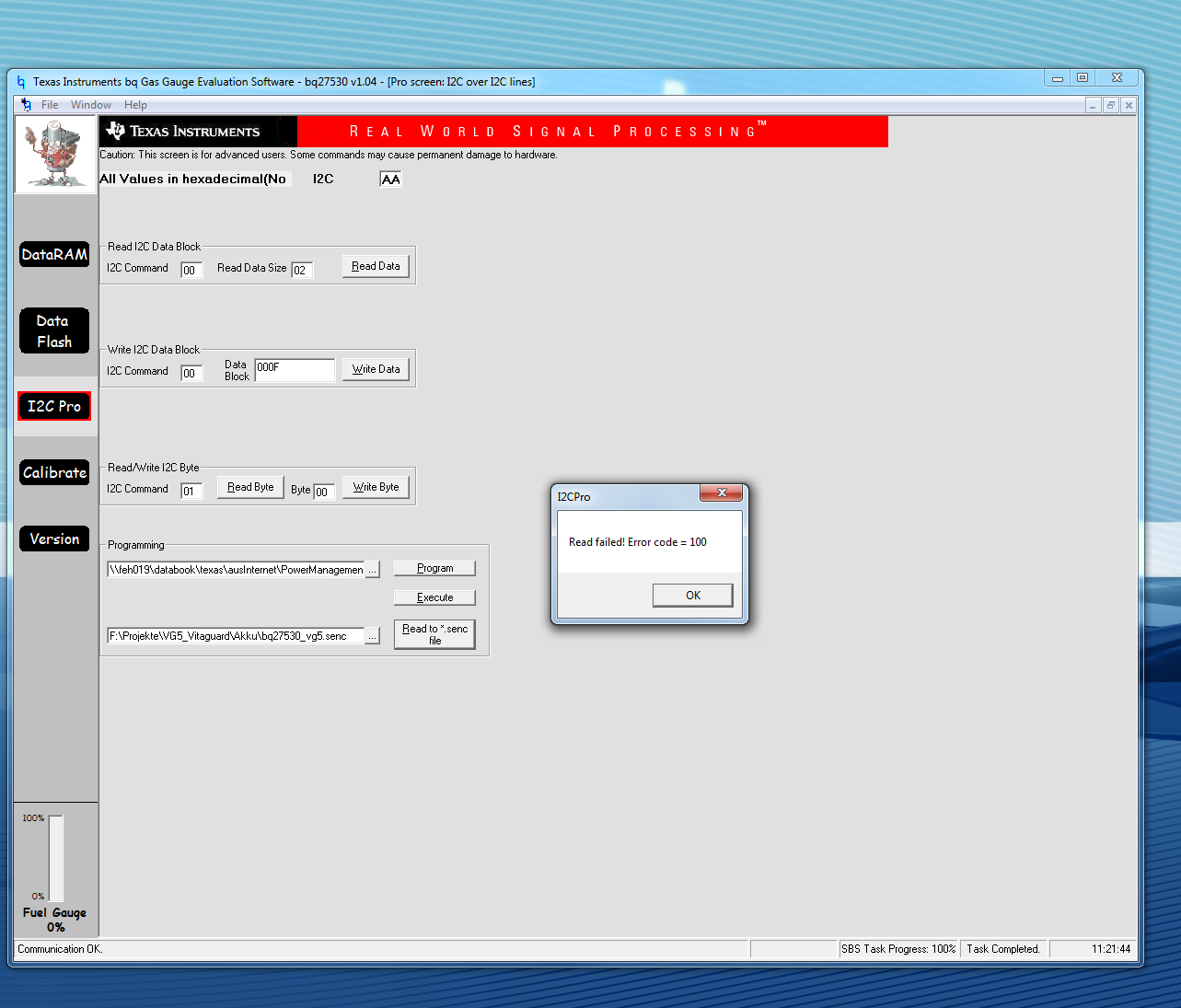
Task: Click Read/Write Byte I2C Command field
Action: [x=191, y=491]
